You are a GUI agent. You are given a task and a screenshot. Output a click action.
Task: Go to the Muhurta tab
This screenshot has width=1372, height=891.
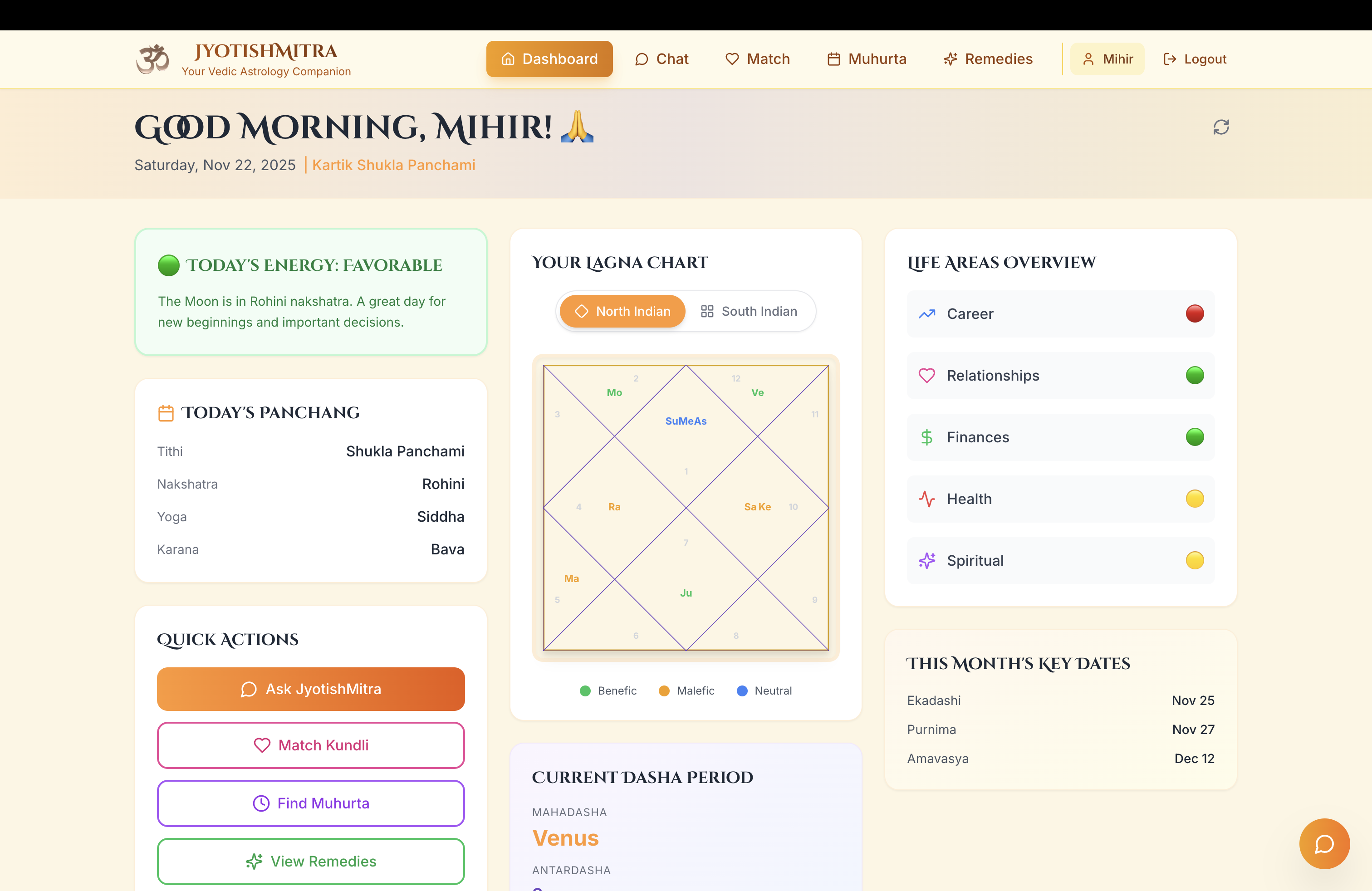point(867,59)
